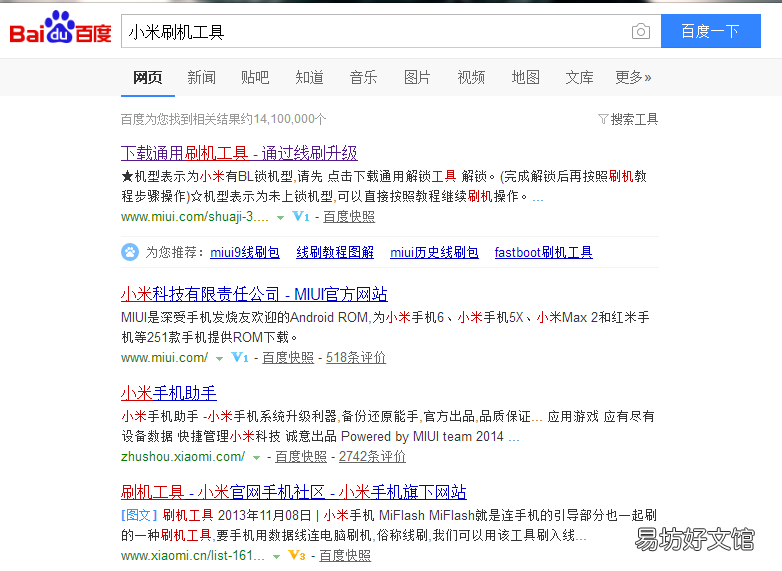The image size is (782, 571).
Task: Expand dropdown arrow after xiaomi.cn/list-161 URL
Action: pyautogui.click(x=276, y=557)
